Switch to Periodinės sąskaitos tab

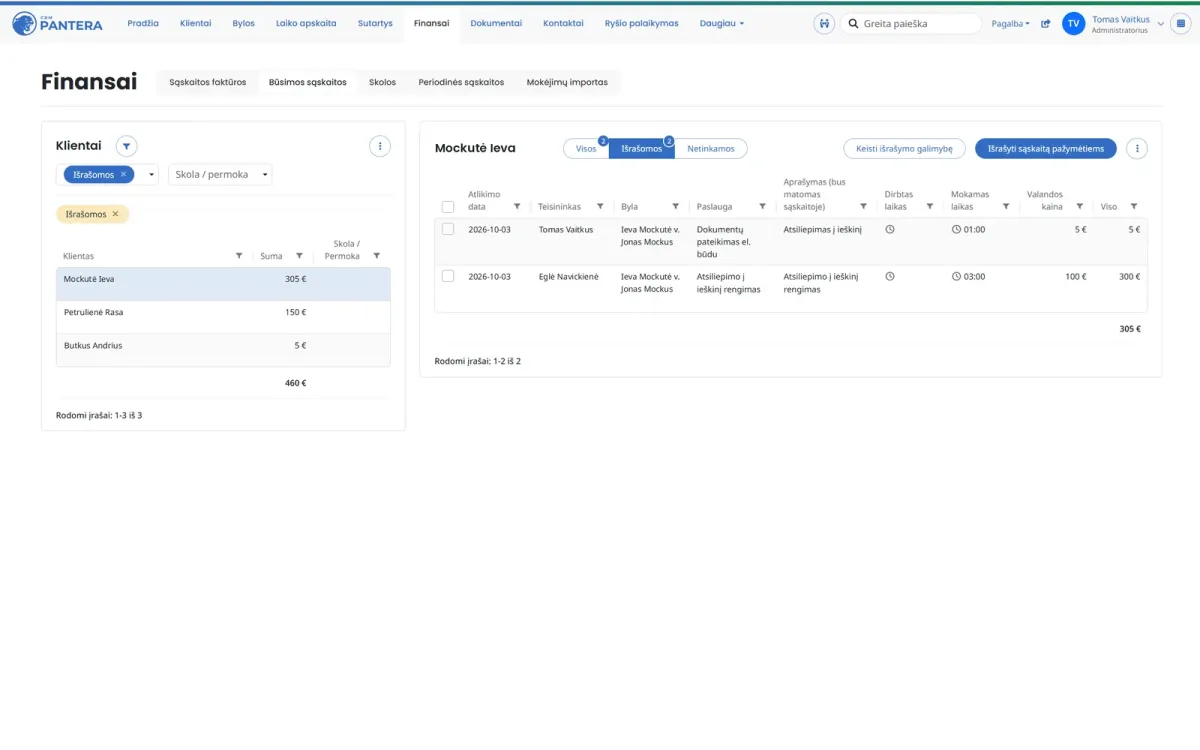coord(461,83)
